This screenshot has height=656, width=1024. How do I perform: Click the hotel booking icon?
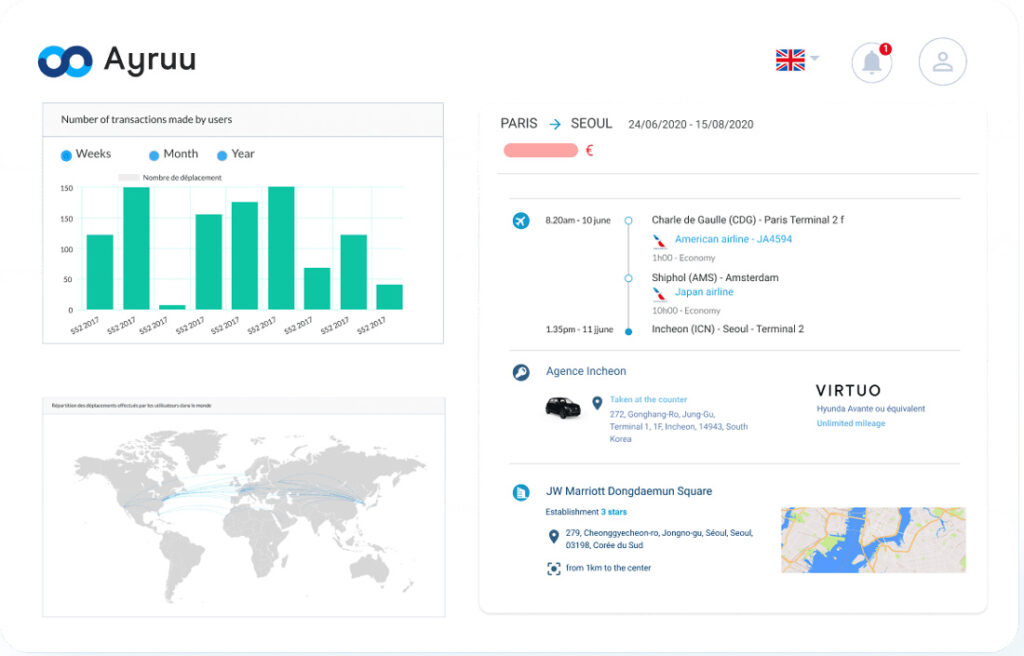pyautogui.click(x=521, y=492)
